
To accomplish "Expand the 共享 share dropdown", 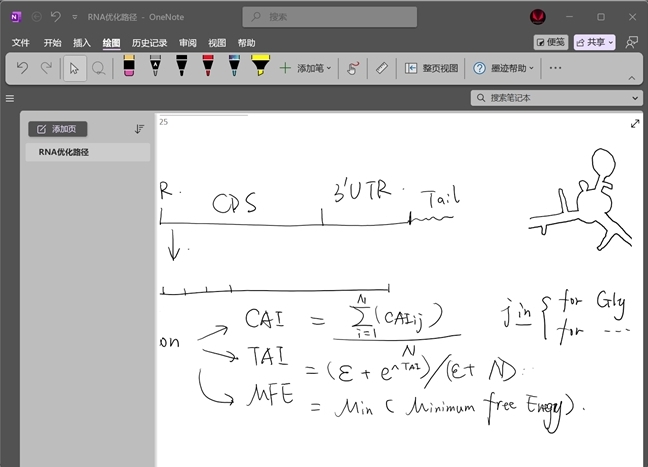I will click(x=595, y=42).
